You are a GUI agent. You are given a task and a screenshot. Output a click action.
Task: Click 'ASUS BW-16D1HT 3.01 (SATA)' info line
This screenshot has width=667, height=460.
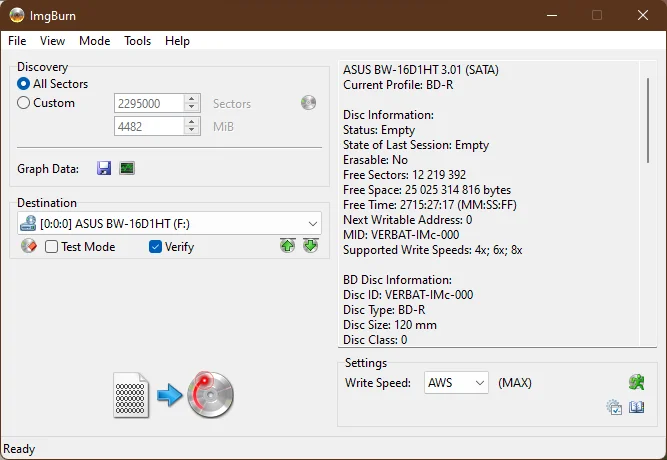coord(421,70)
